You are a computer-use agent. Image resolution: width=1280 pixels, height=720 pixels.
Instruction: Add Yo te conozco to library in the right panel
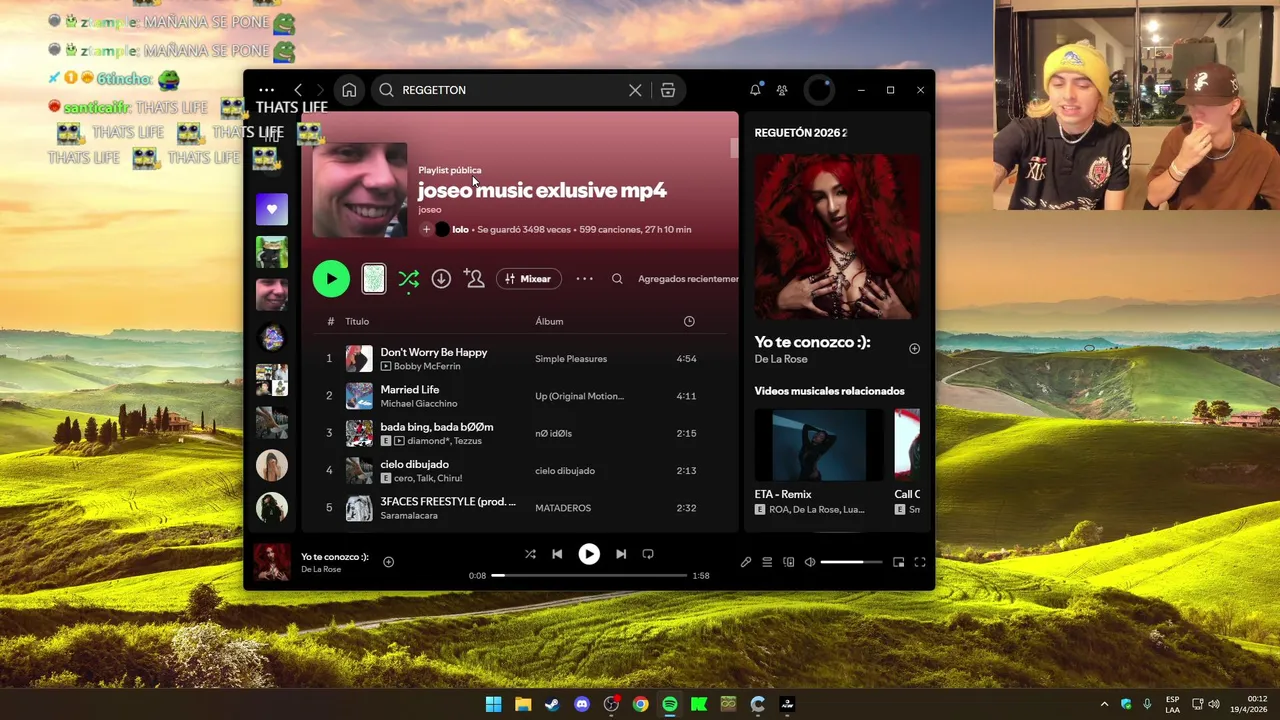click(x=914, y=349)
